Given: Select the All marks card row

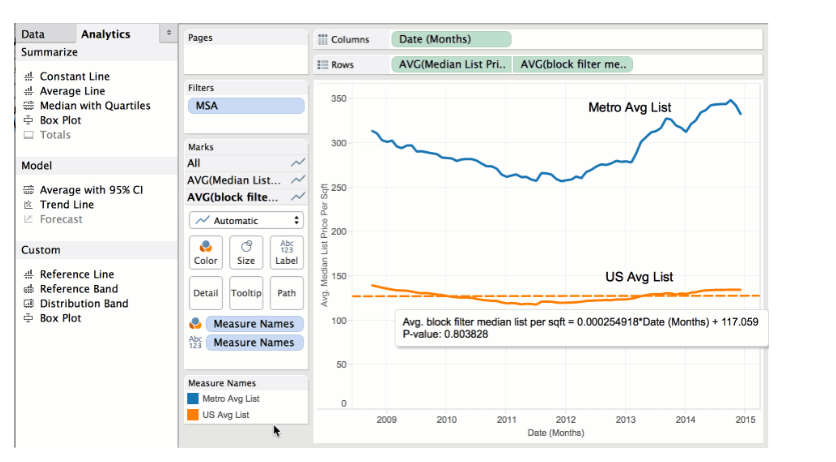Looking at the screenshot, I should 246,163.
